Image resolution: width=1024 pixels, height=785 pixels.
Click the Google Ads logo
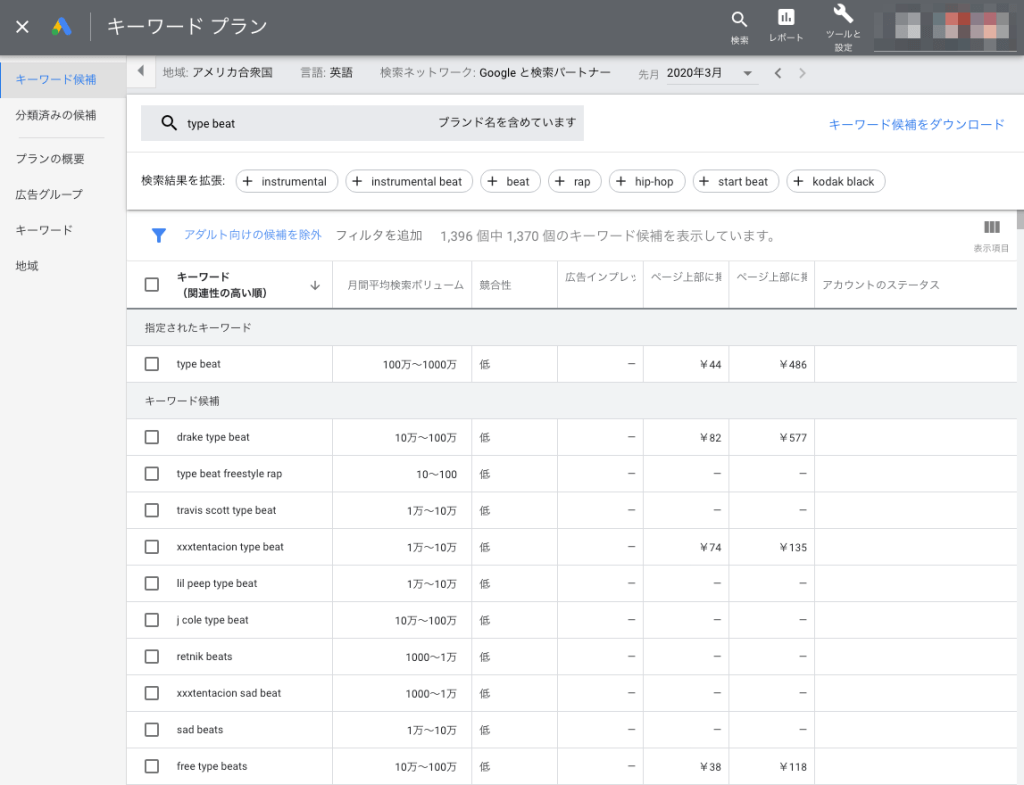[x=62, y=27]
